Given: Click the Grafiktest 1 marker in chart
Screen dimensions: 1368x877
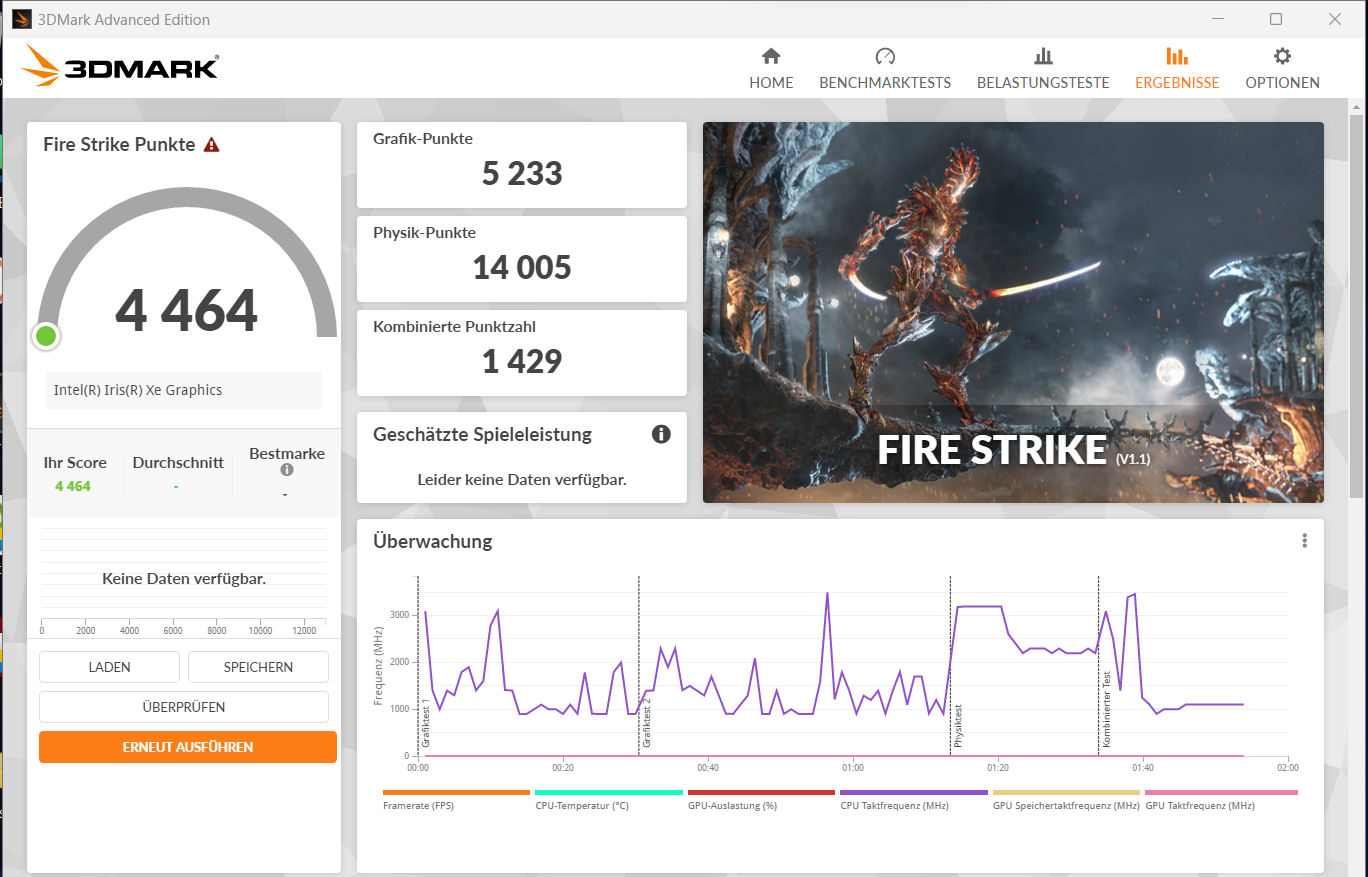Looking at the screenshot, I should (x=425, y=724).
